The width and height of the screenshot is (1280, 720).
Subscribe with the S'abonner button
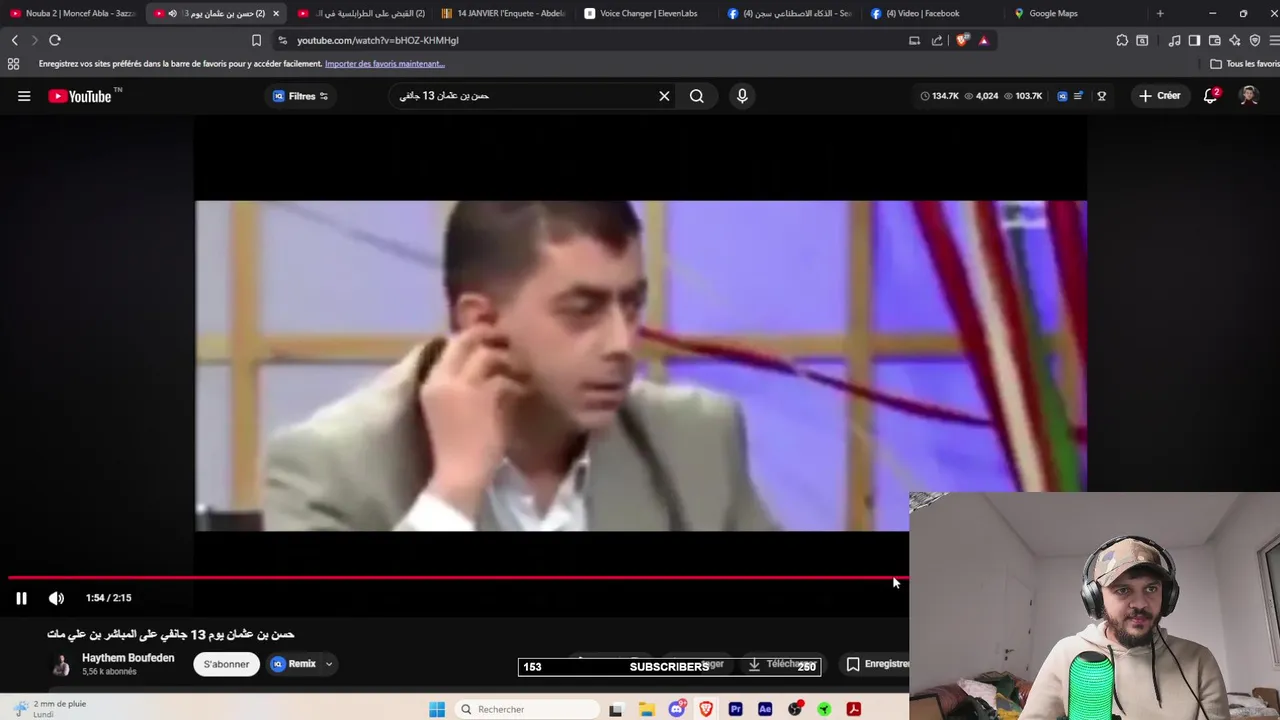click(x=226, y=664)
